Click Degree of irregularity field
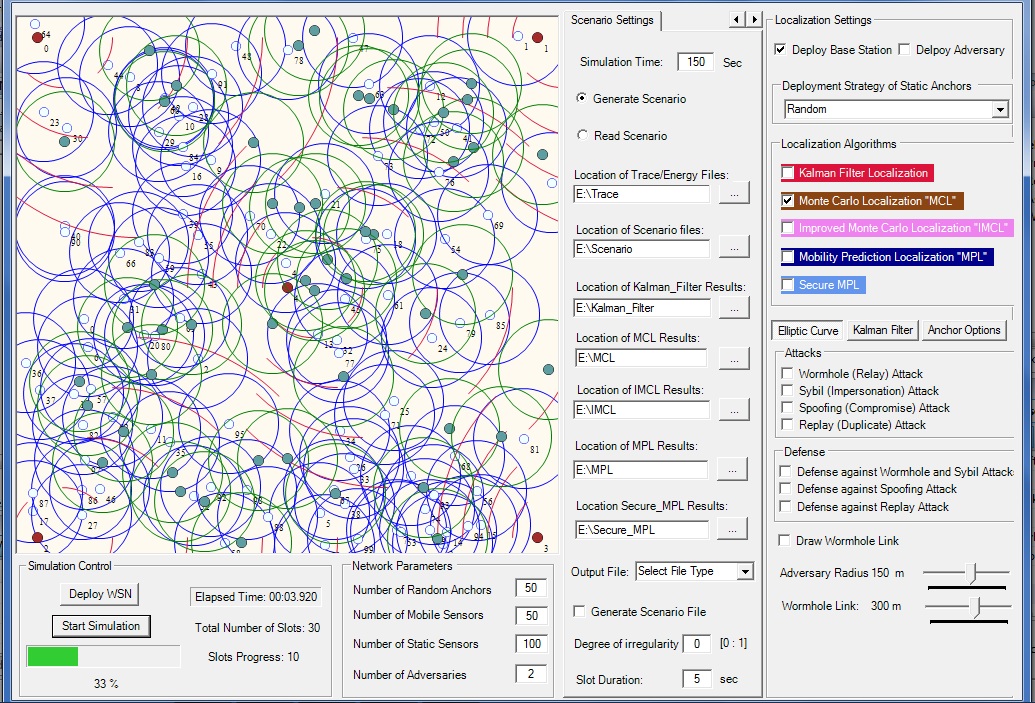This screenshot has width=1035, height=703. [696, 644]
